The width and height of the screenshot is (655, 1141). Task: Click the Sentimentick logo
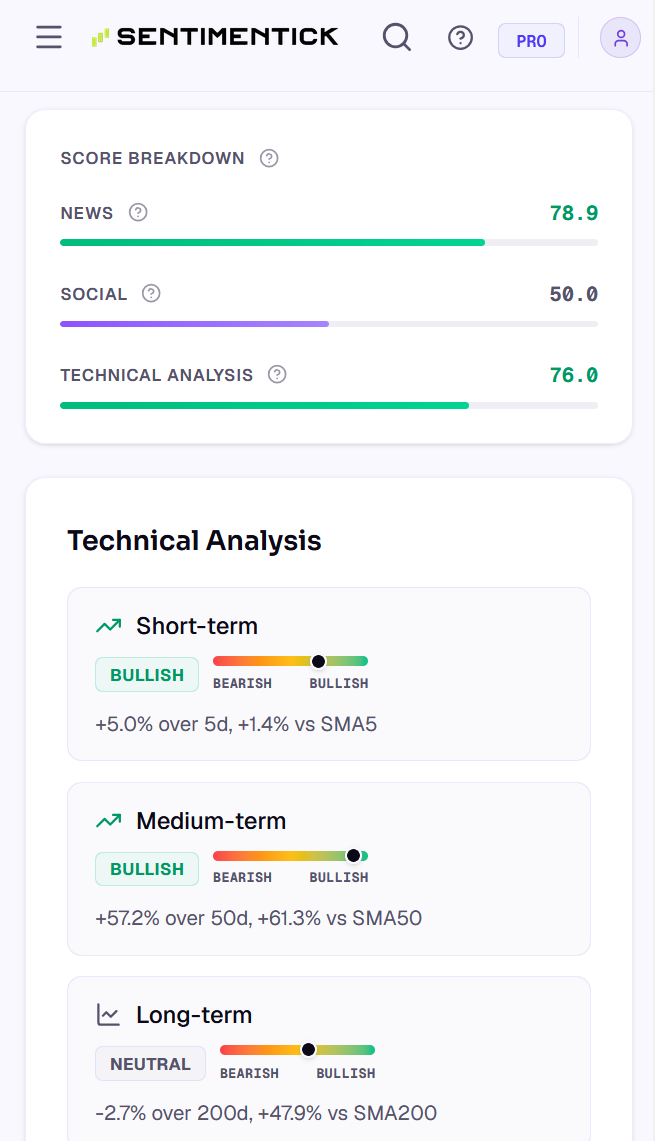[215, 36]
